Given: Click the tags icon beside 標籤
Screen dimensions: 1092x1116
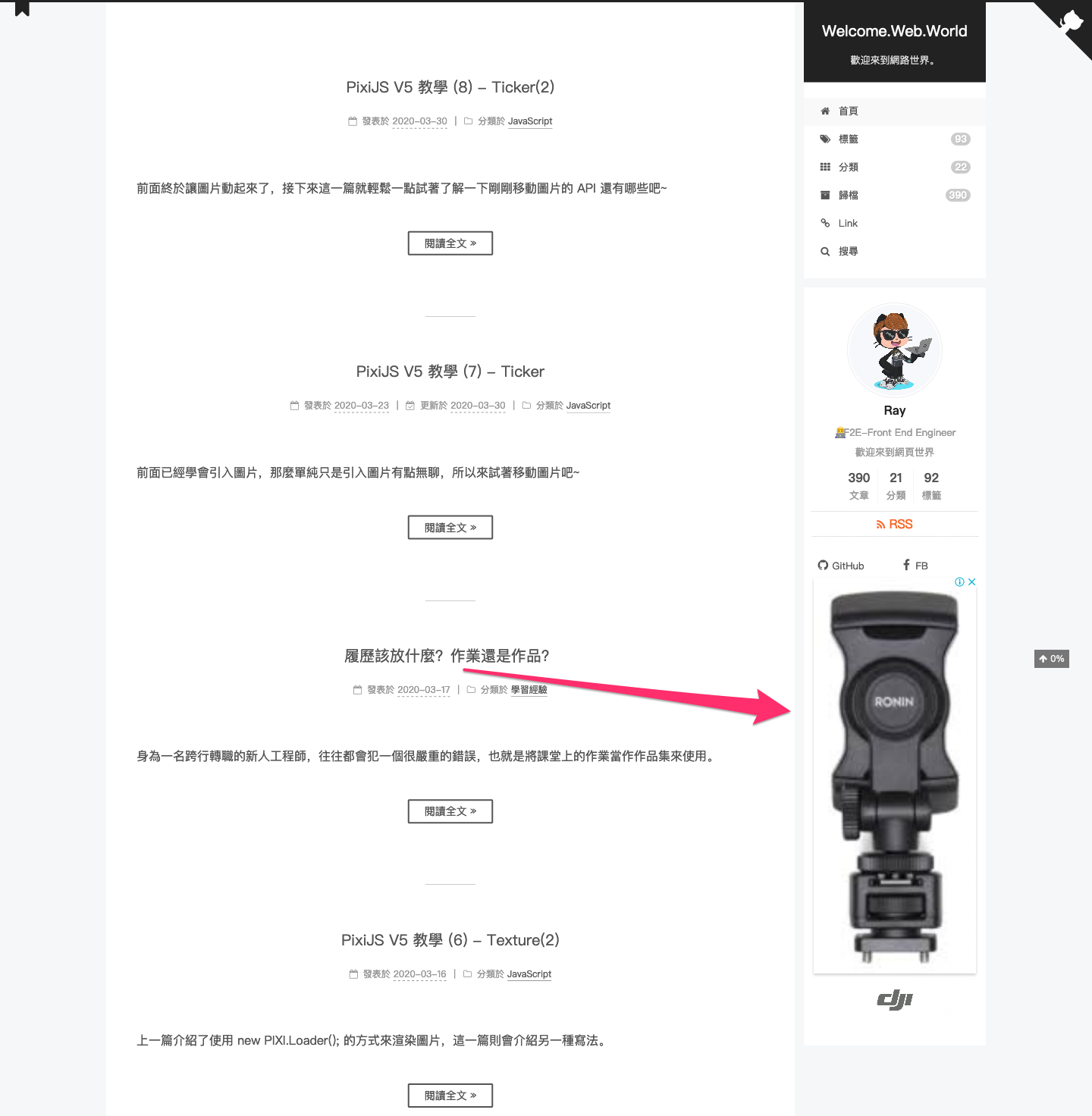Looking at the screenshot, I should point(825,139).
